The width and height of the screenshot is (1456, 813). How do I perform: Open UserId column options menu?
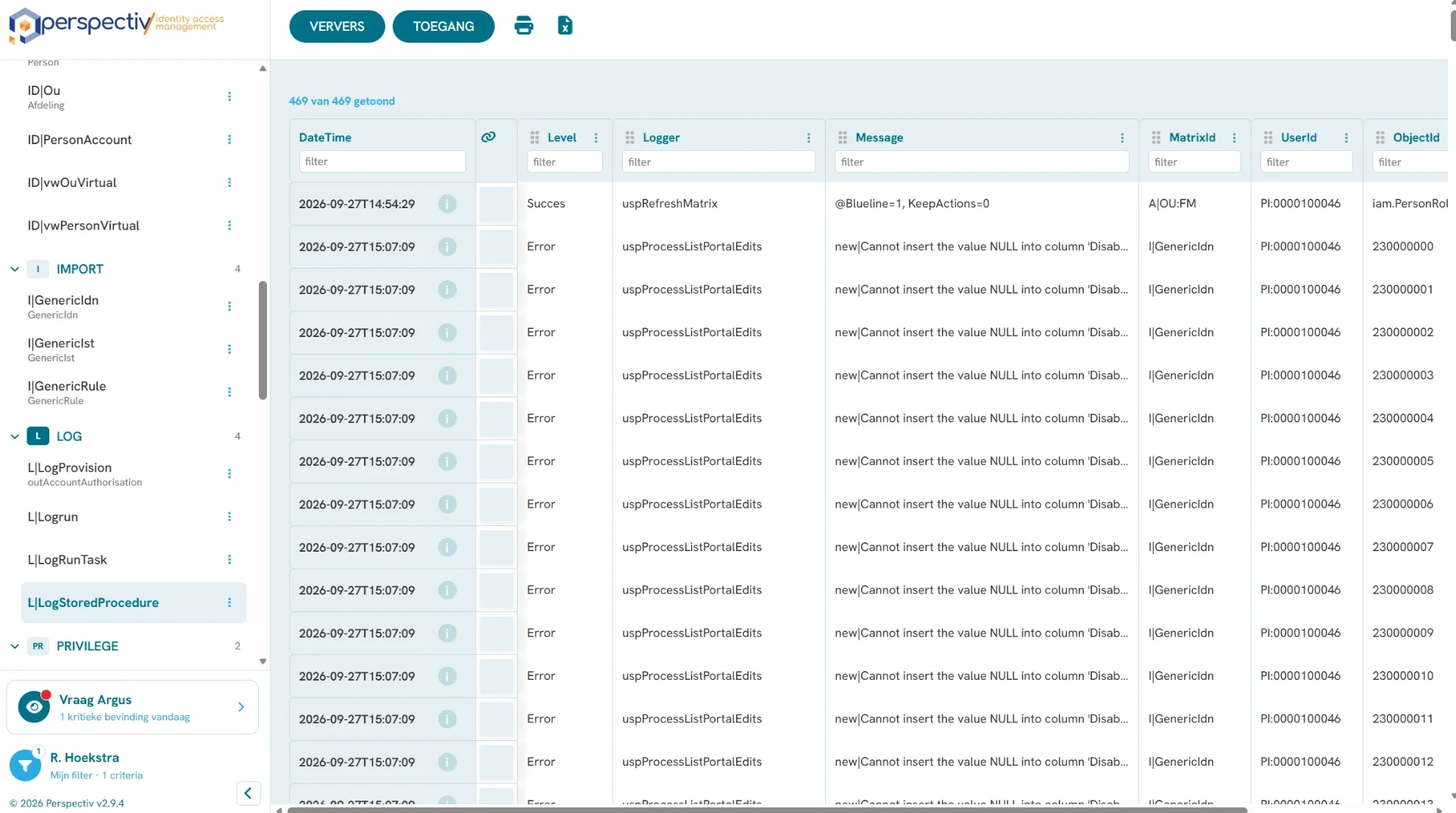[x=1346, y=138]
